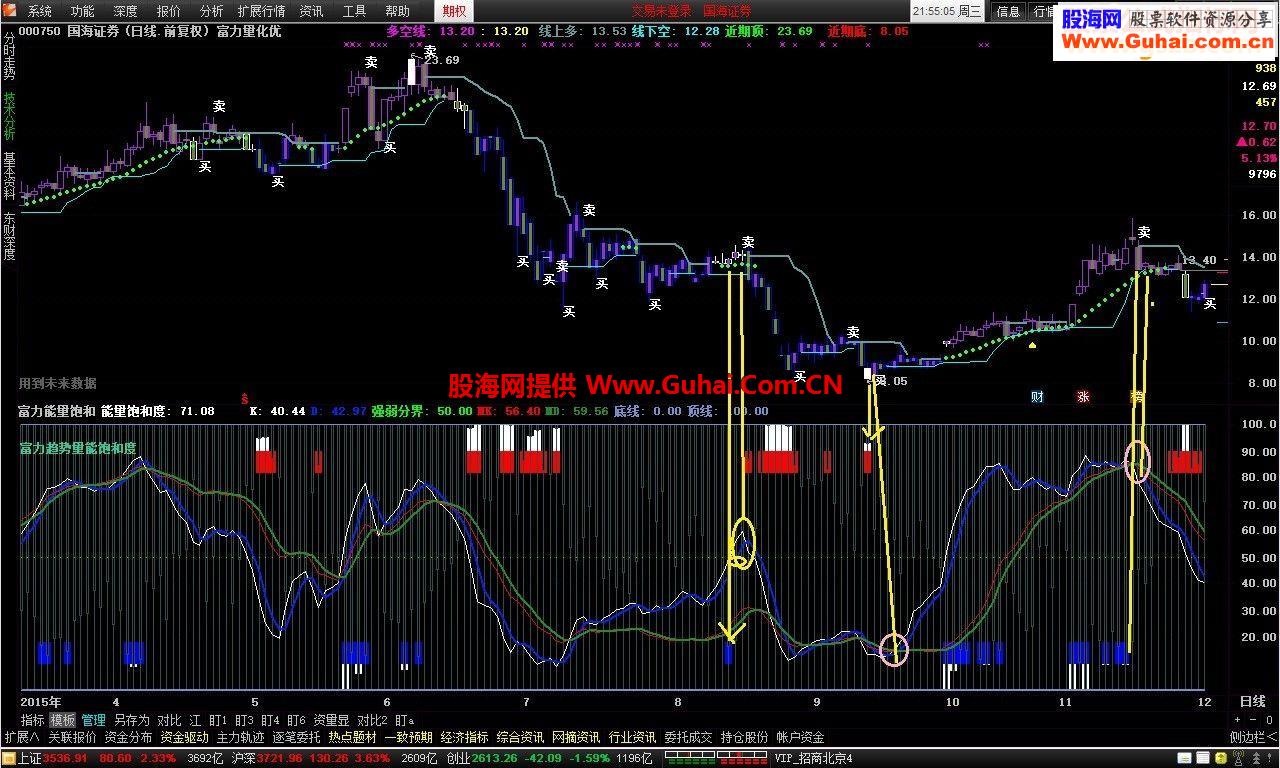The height and width of the screenshot is (768, 1280).
Task: Open the 委托成交 tab
Action: [688, 738]
